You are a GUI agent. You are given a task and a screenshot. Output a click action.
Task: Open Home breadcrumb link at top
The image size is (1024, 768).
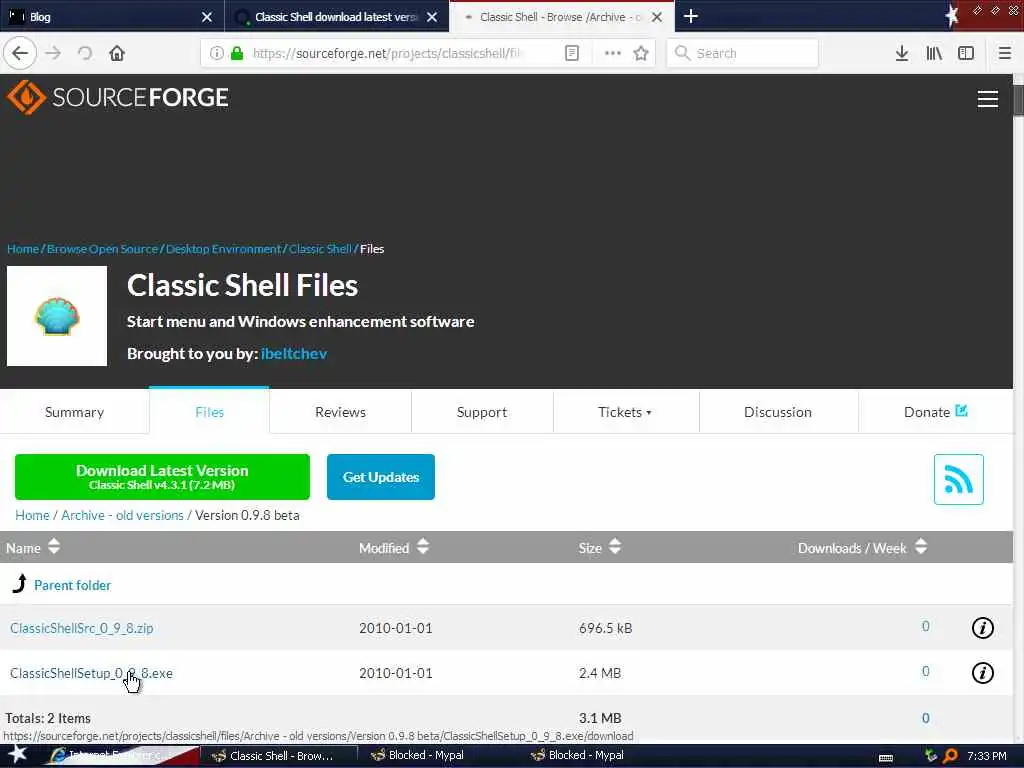click(23, 249)
